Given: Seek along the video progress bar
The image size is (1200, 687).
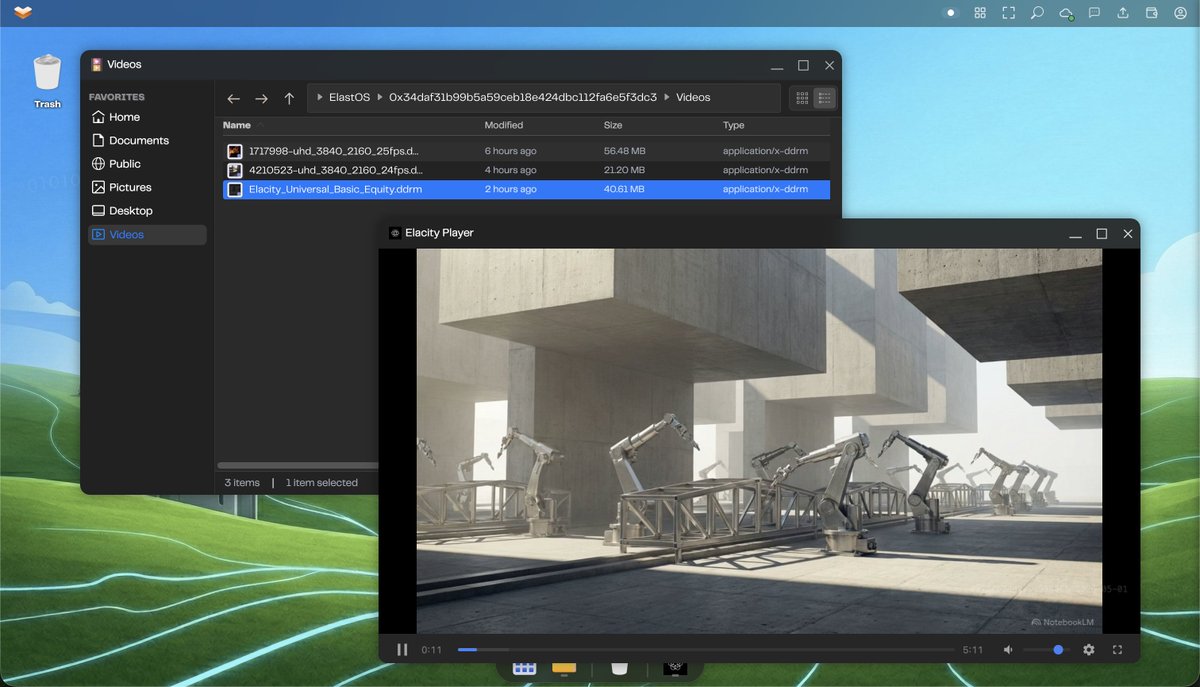Looking at the screenshot, I should [x=706, y=650].
